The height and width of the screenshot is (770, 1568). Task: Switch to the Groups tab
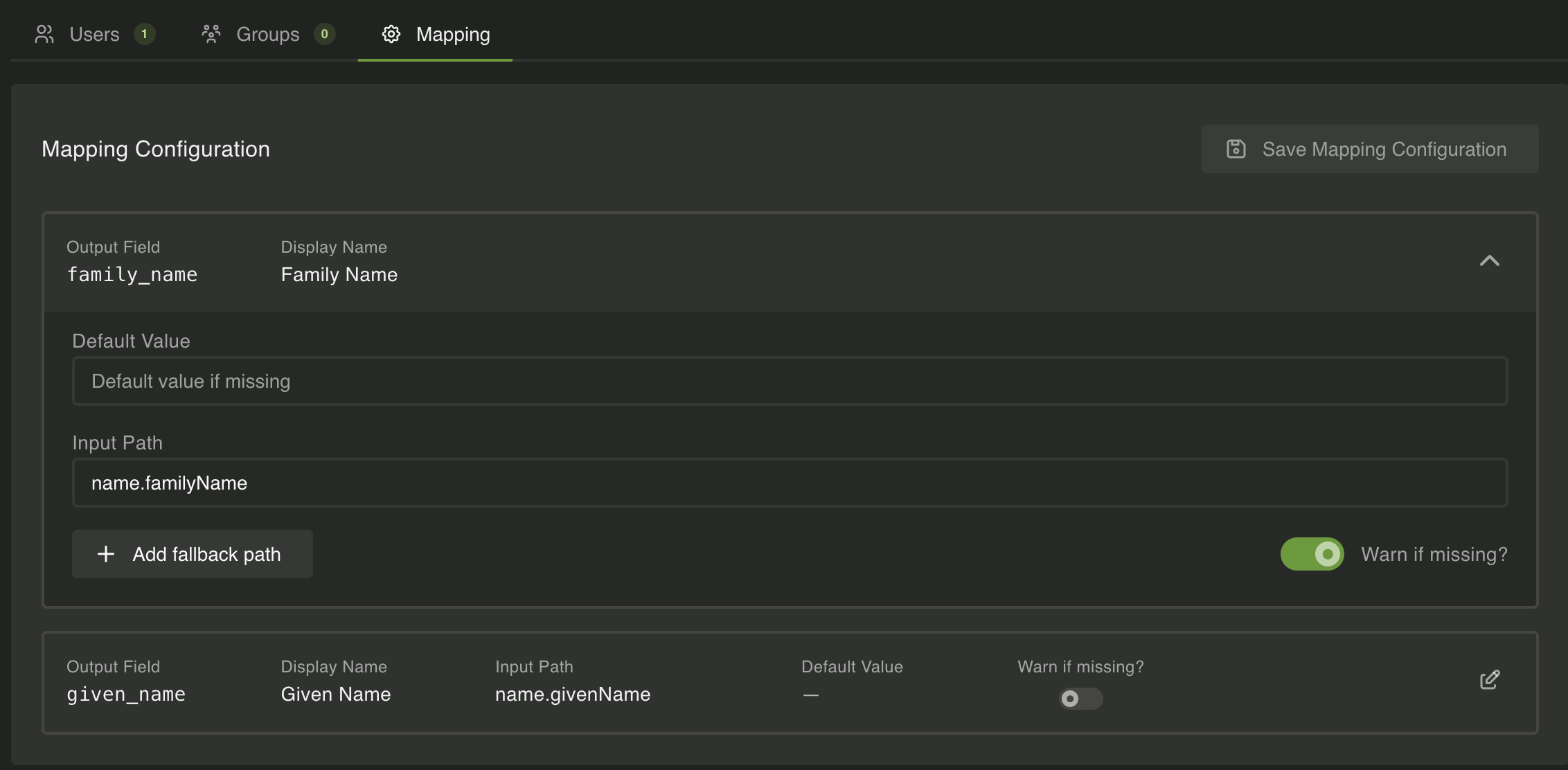(267, 33)
